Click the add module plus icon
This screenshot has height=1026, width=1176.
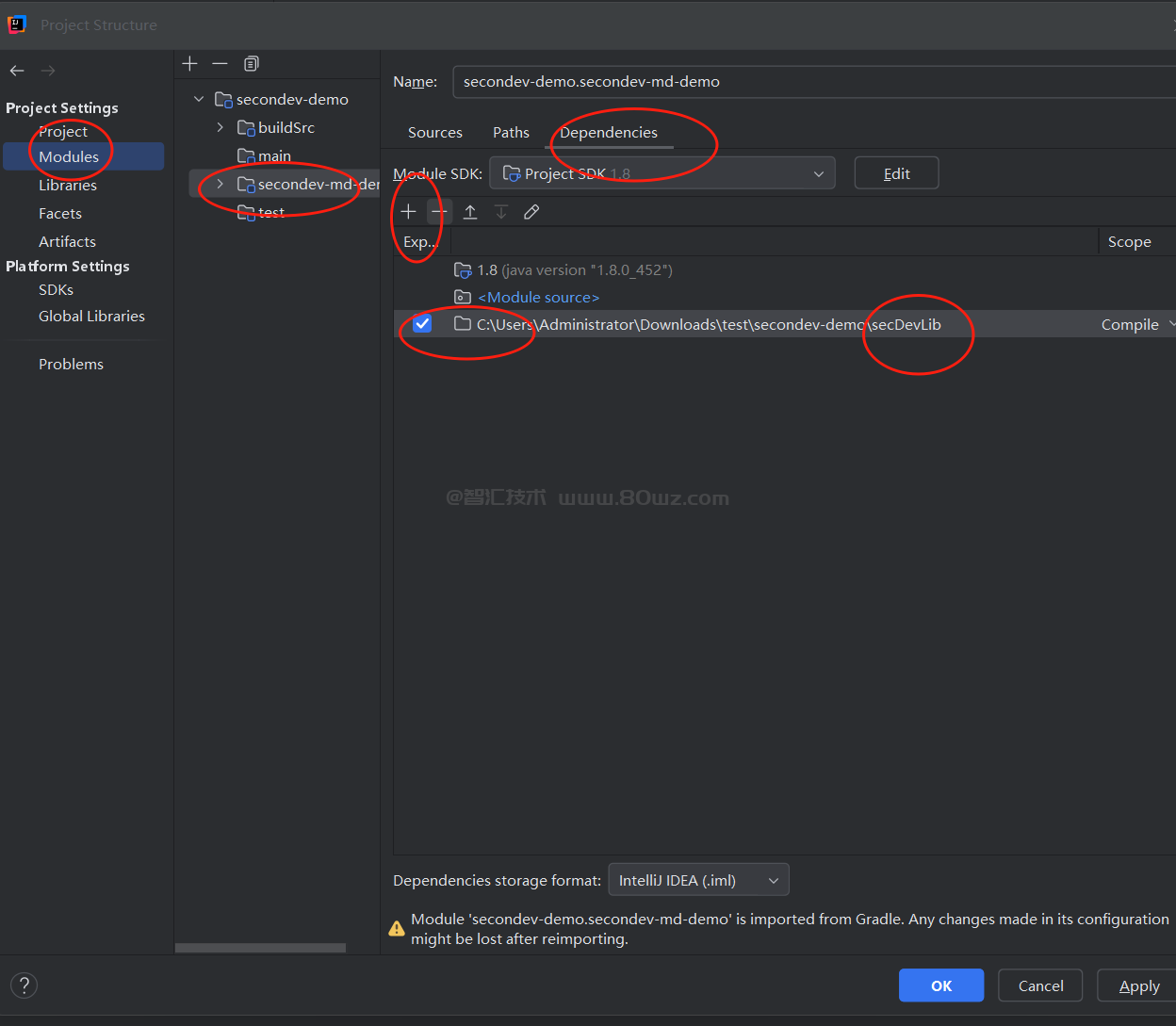(x=190, y=63)
